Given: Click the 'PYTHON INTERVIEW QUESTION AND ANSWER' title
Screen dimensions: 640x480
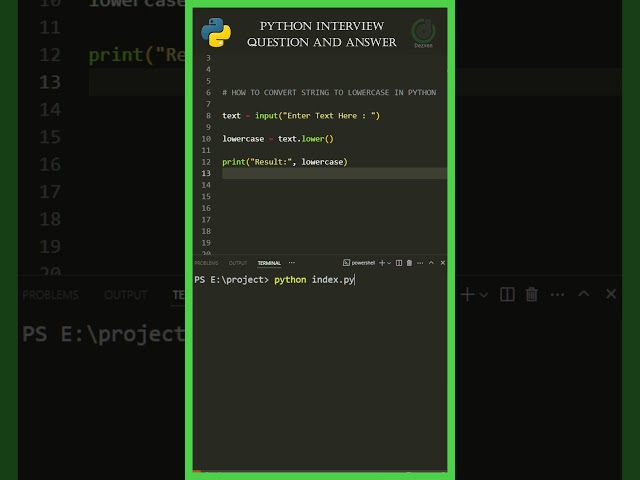Looking at the screenshot, I should (322, 34).
